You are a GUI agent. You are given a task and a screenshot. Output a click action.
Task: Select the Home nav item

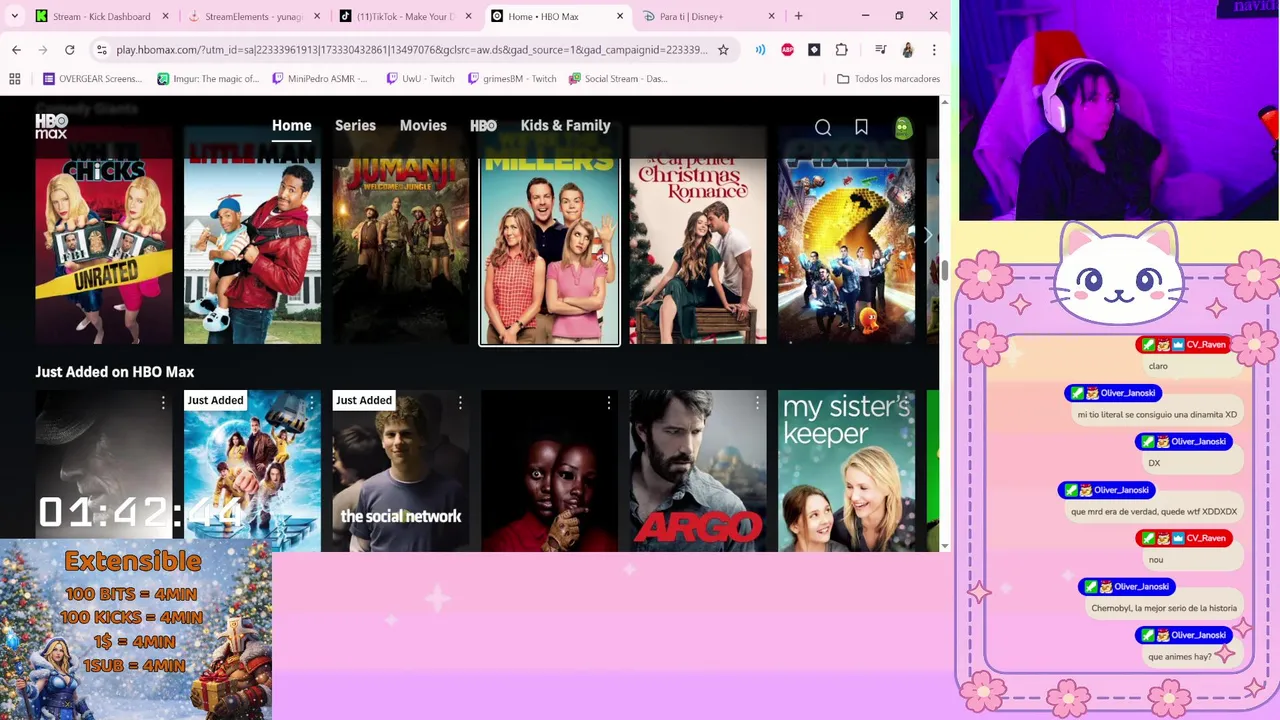point(291,126)
